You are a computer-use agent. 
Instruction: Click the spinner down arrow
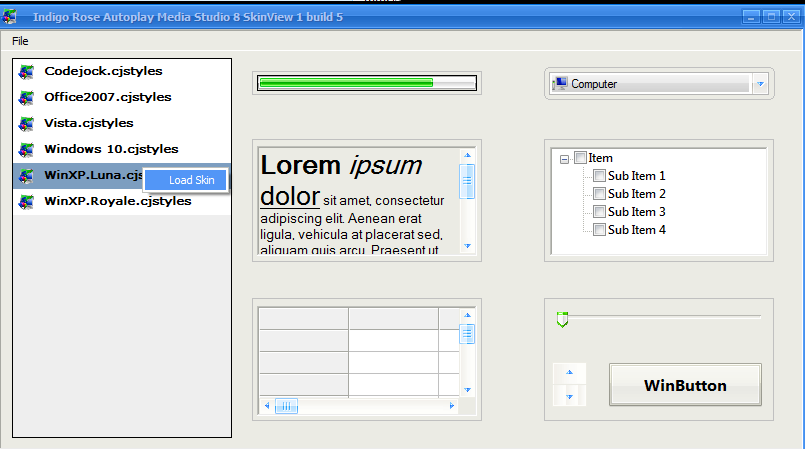point(569,396)
